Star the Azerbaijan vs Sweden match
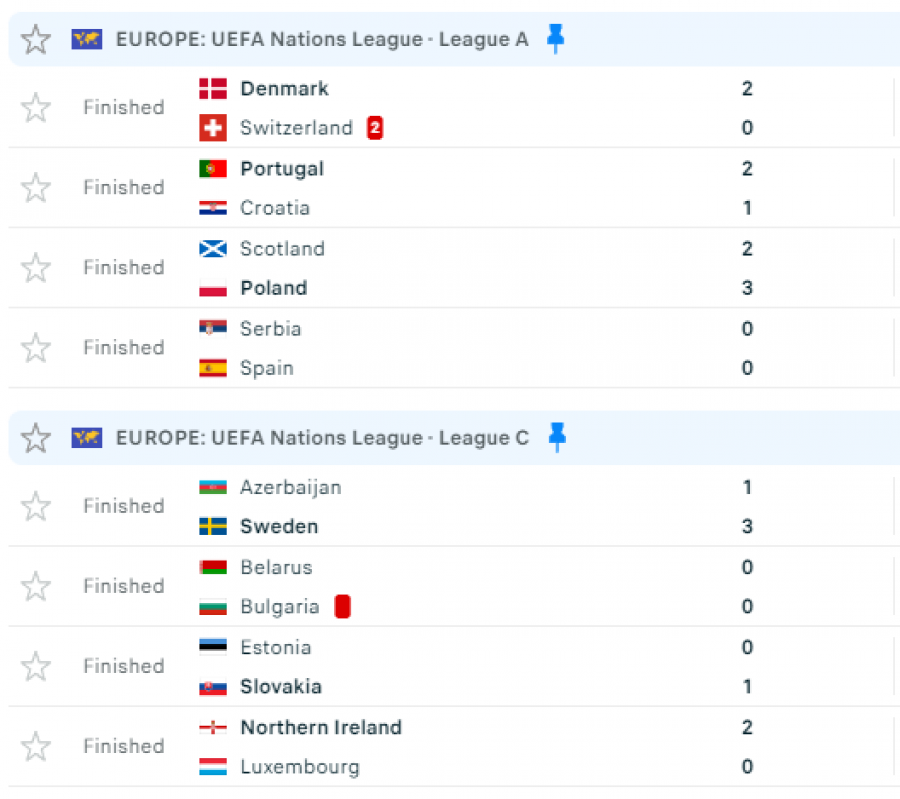Viewport: 900px width, 799px height. coord(36,507)
